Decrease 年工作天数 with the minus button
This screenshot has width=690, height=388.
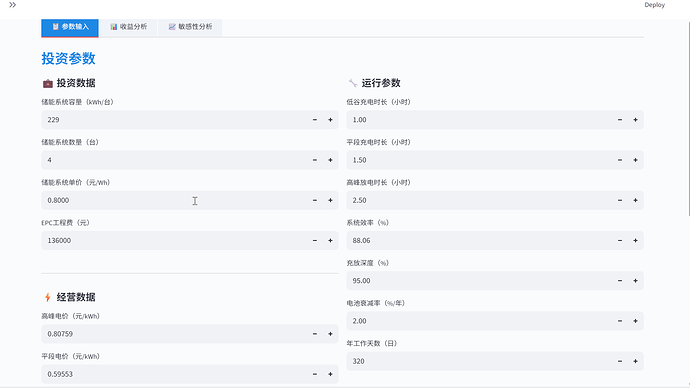[x=620, y=361]
